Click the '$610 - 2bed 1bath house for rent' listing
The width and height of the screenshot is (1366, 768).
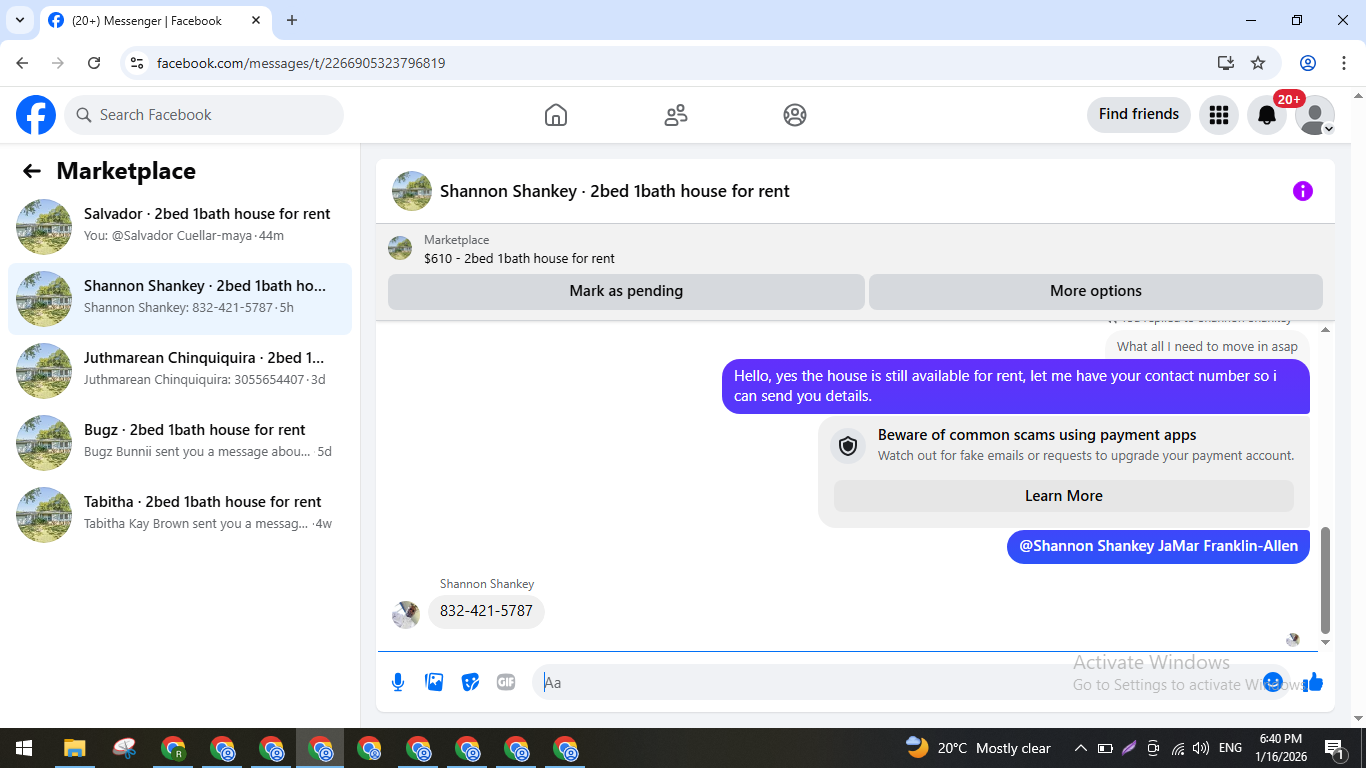click(x=519, y=258)
